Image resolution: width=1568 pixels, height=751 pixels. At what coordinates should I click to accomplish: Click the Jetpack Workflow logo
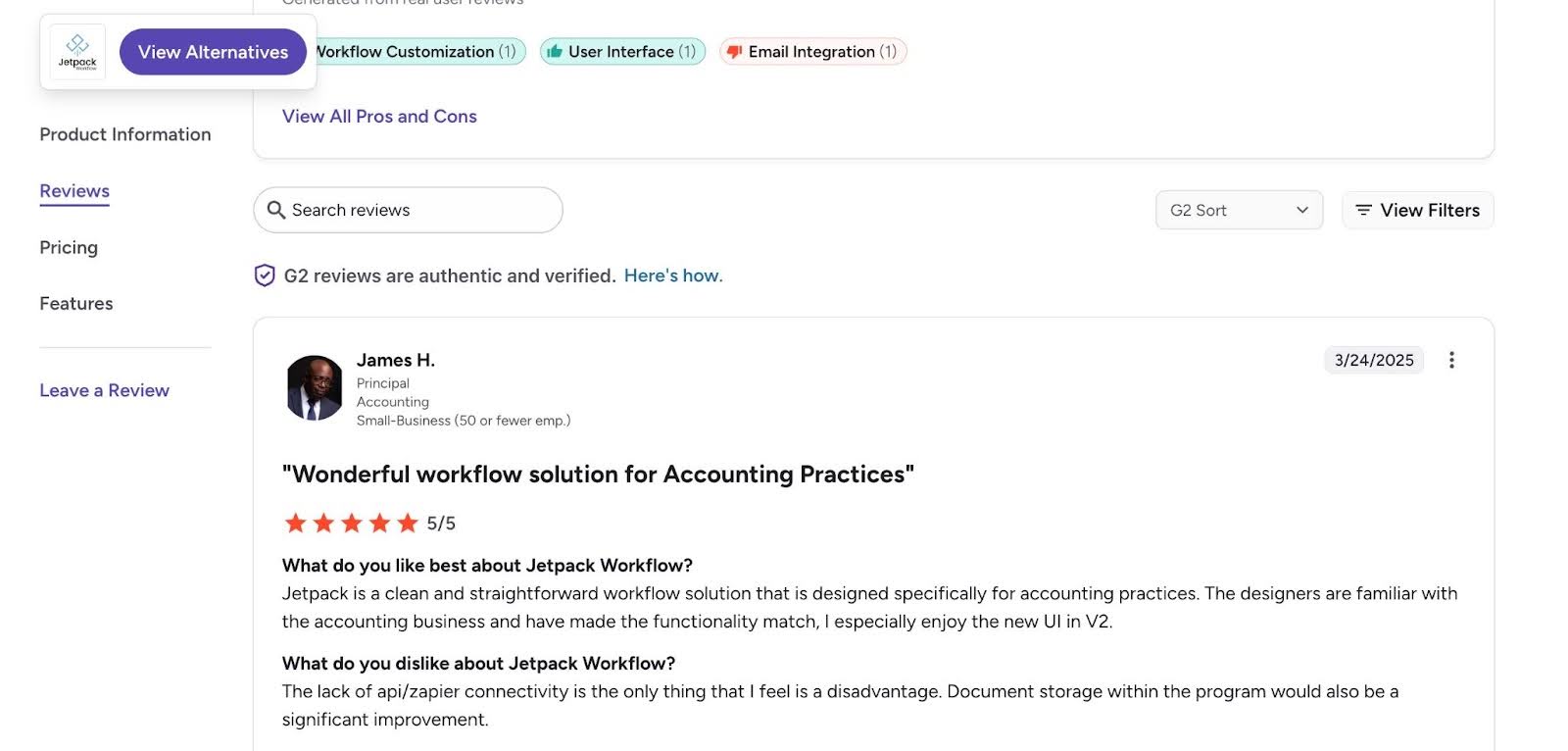tap(76, 51)
